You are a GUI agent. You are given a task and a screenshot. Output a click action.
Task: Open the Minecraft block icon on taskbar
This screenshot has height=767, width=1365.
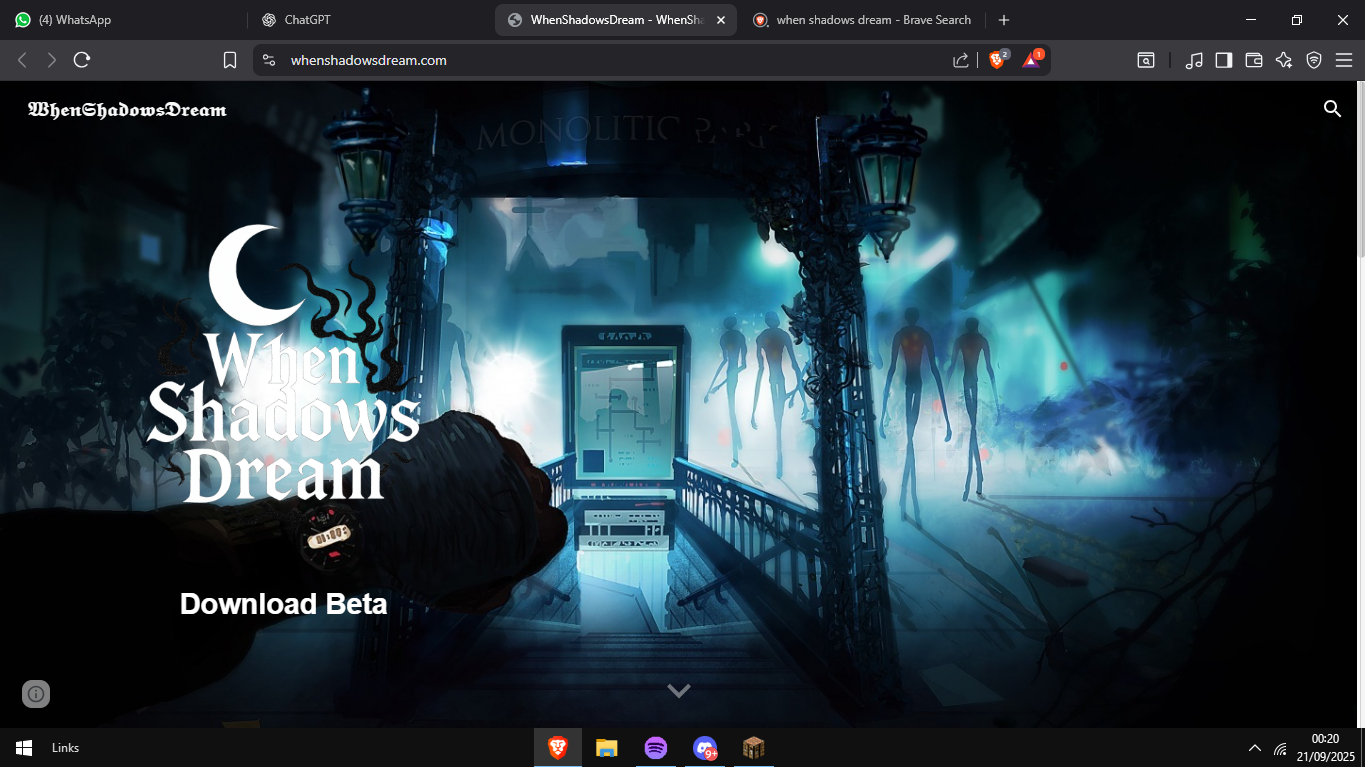753,748
